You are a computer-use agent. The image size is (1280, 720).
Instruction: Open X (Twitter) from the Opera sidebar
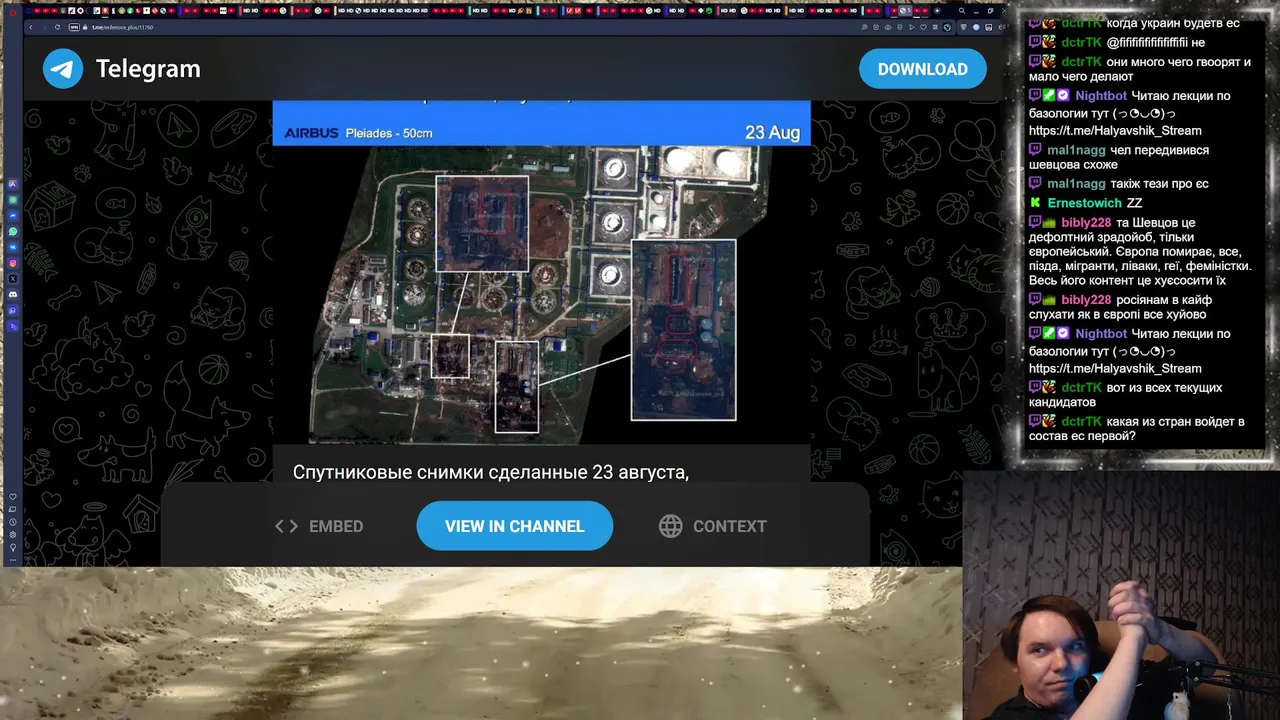[x=13, y=279]
